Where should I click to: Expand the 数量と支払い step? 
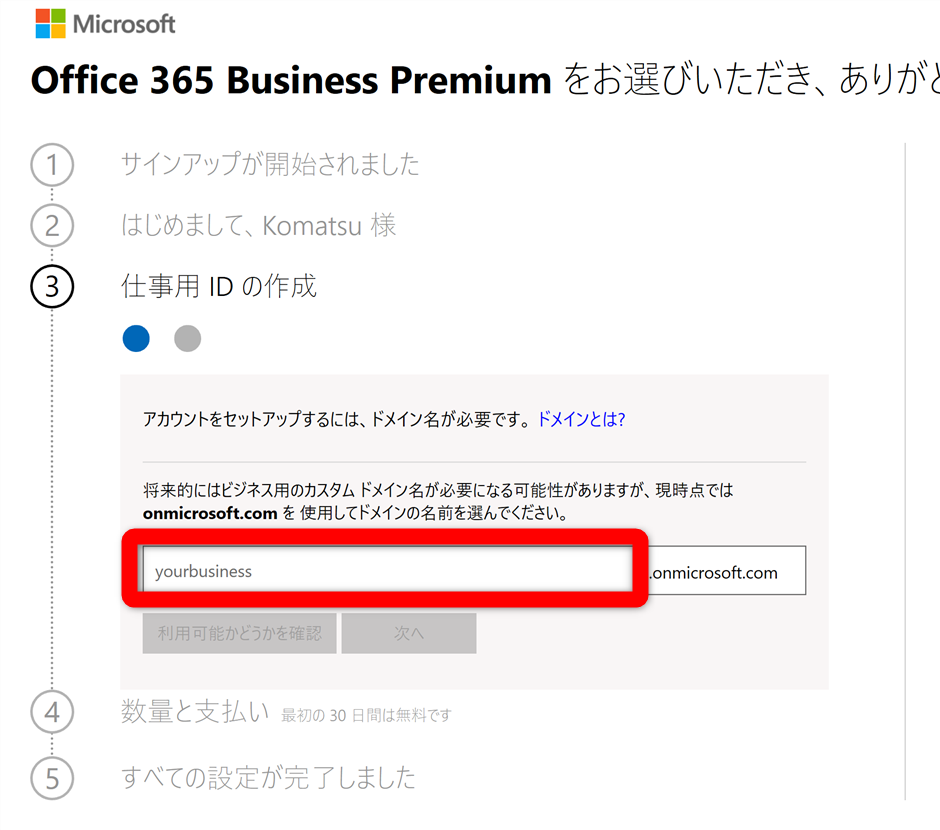195,712
